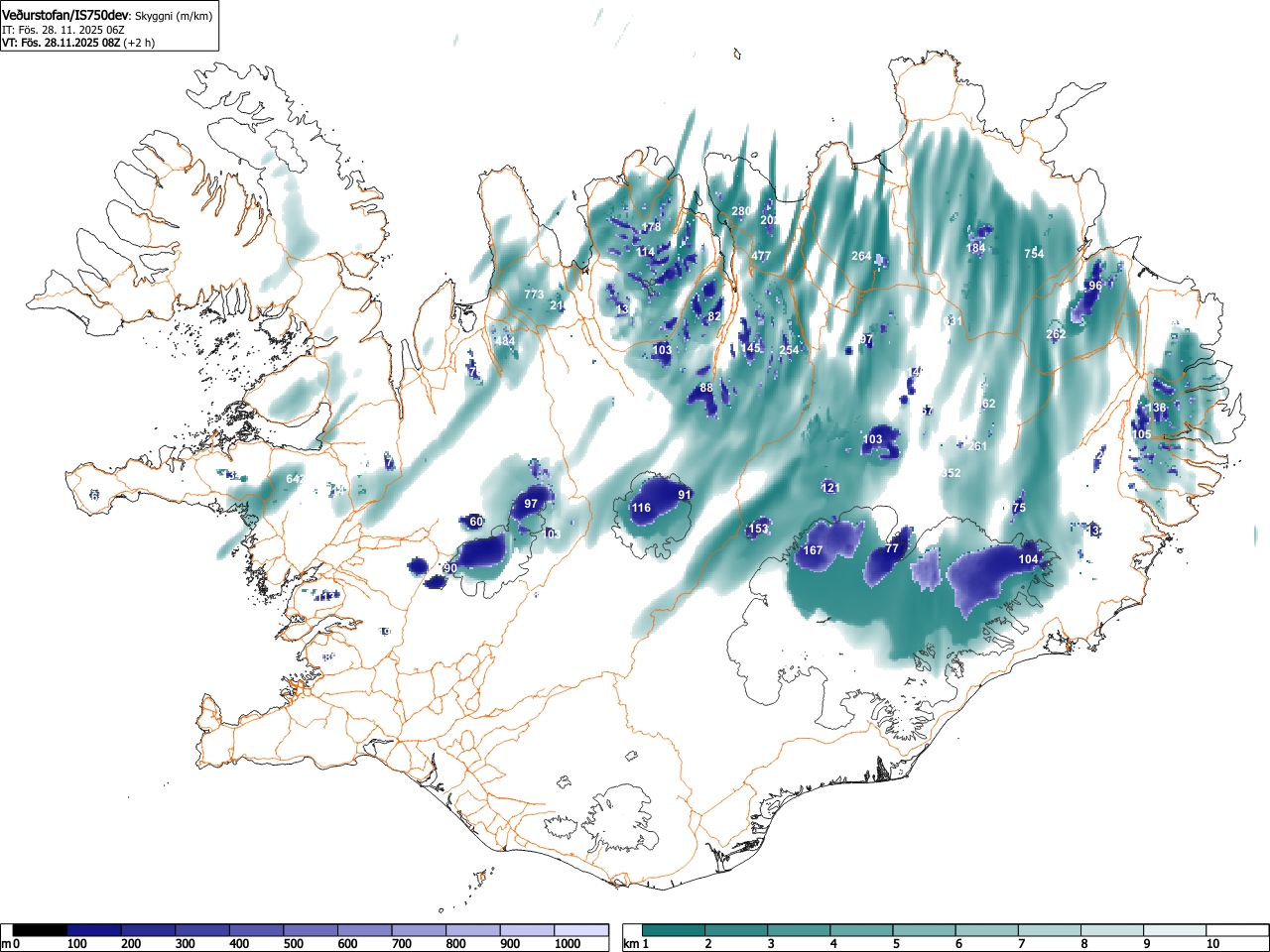Click the visibility value 88 on the map

coord(706,388)
